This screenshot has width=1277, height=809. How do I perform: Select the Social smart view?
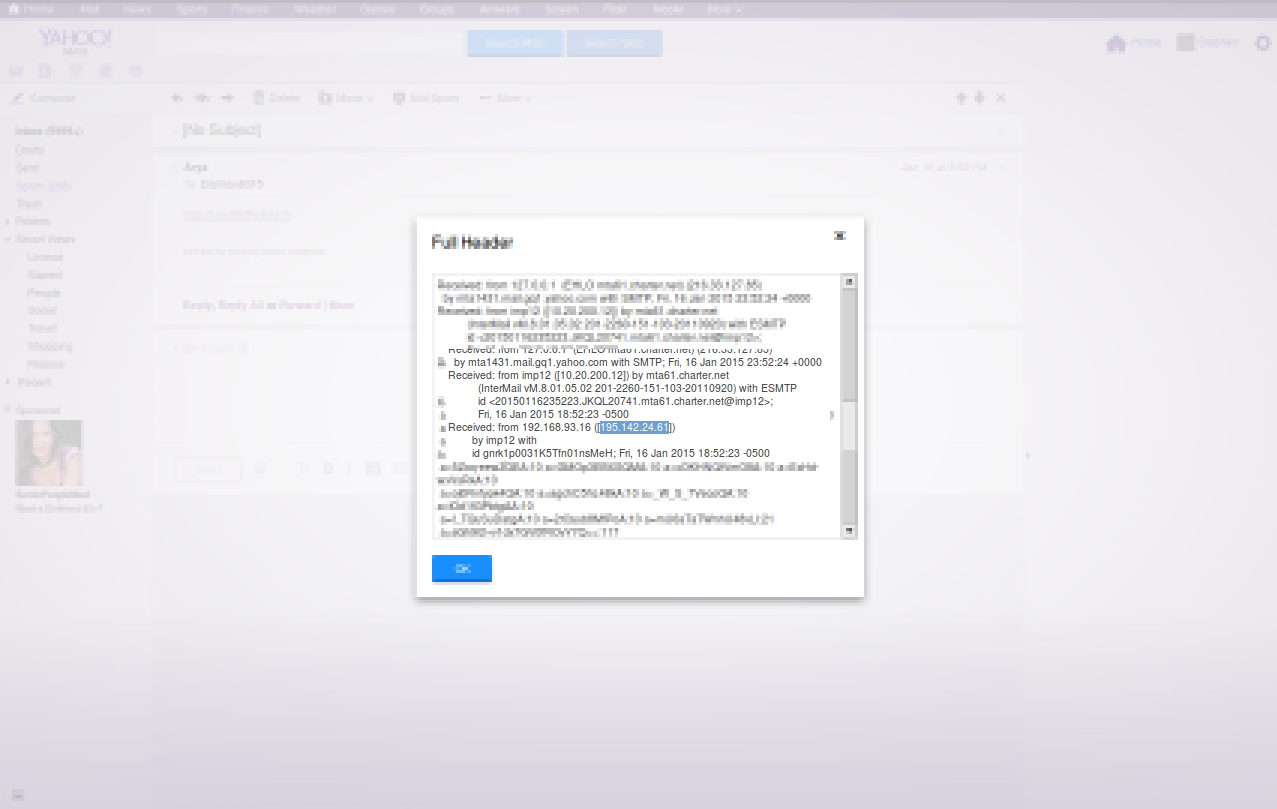coord(42,311)
